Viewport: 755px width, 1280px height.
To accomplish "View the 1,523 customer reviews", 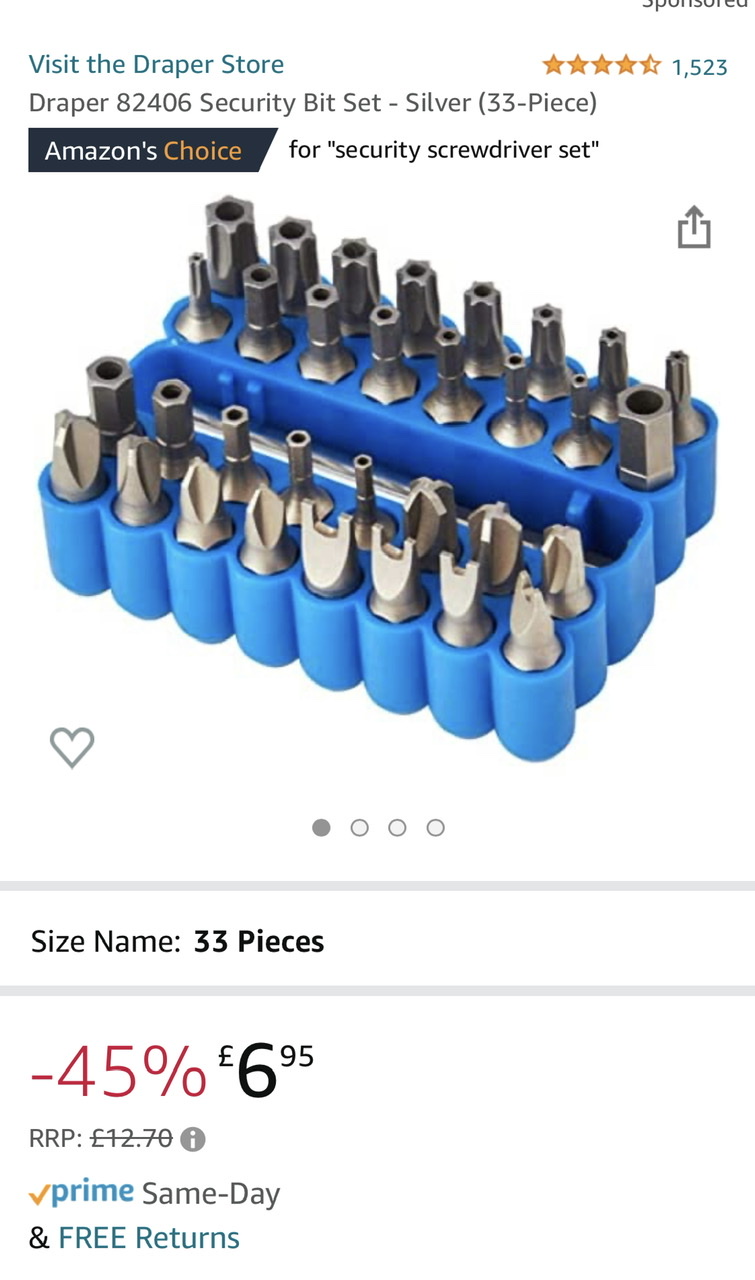I will coord(699,67).
